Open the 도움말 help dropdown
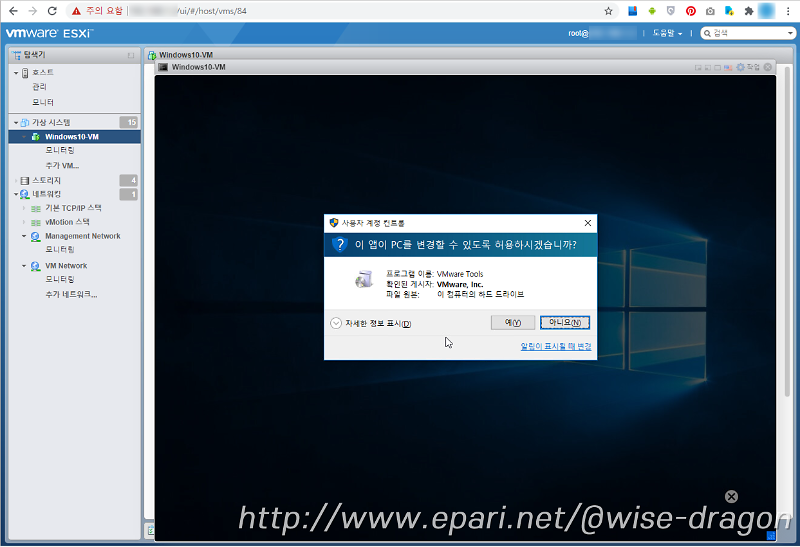Image resolution: width=800 pixels, height=547 pixels. click(667, 33)
